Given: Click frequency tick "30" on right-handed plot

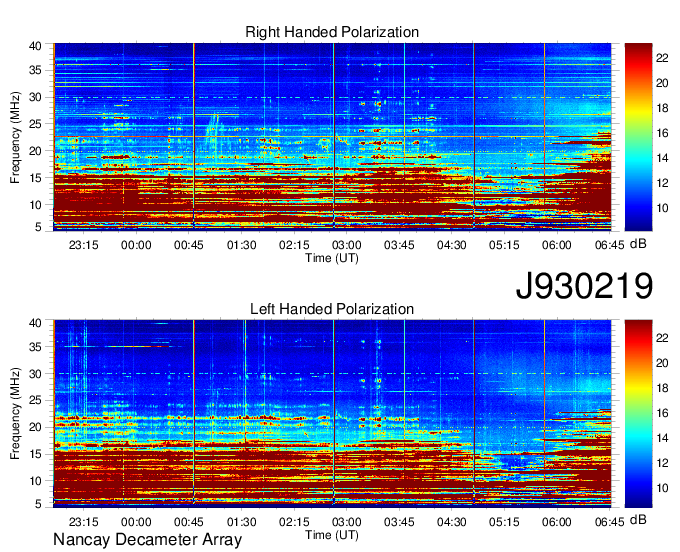Looking at the screenshot, I should (x=35, y=97).
